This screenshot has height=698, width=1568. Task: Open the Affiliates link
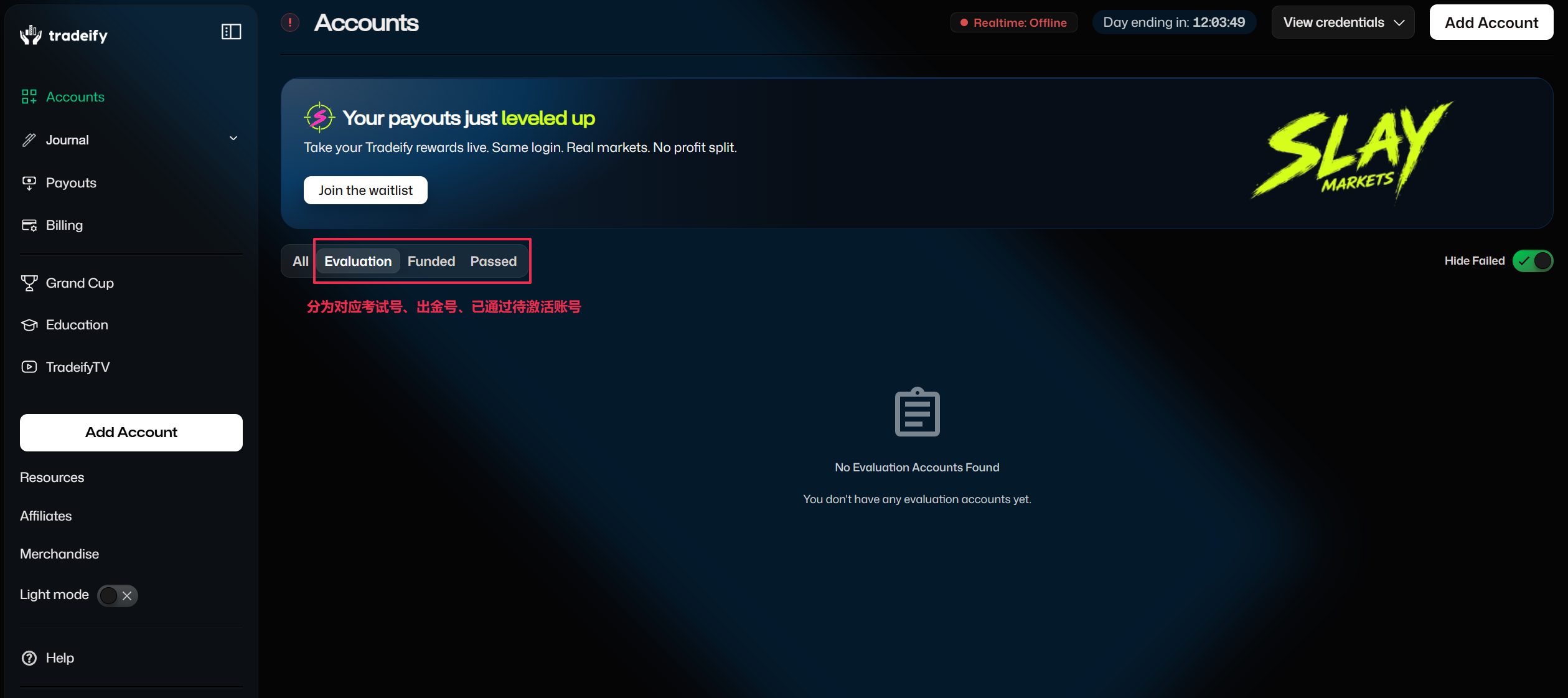[46, 516]
